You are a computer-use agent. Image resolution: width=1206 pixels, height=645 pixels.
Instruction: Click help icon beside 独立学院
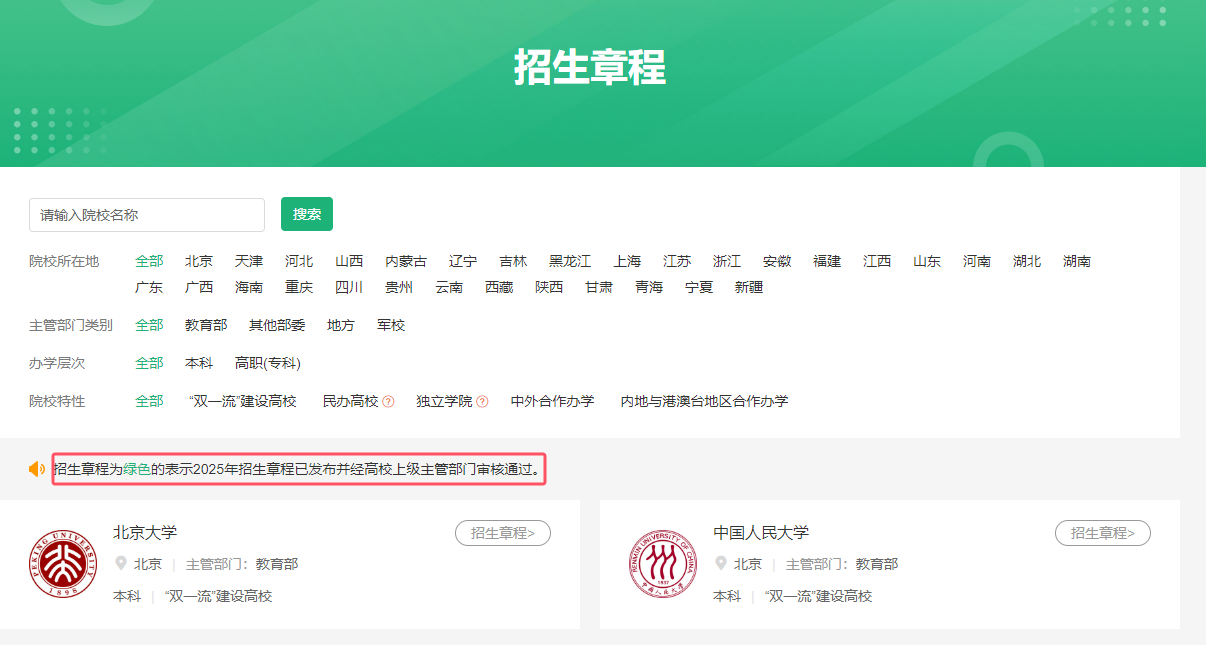click(x=482, y=402)
